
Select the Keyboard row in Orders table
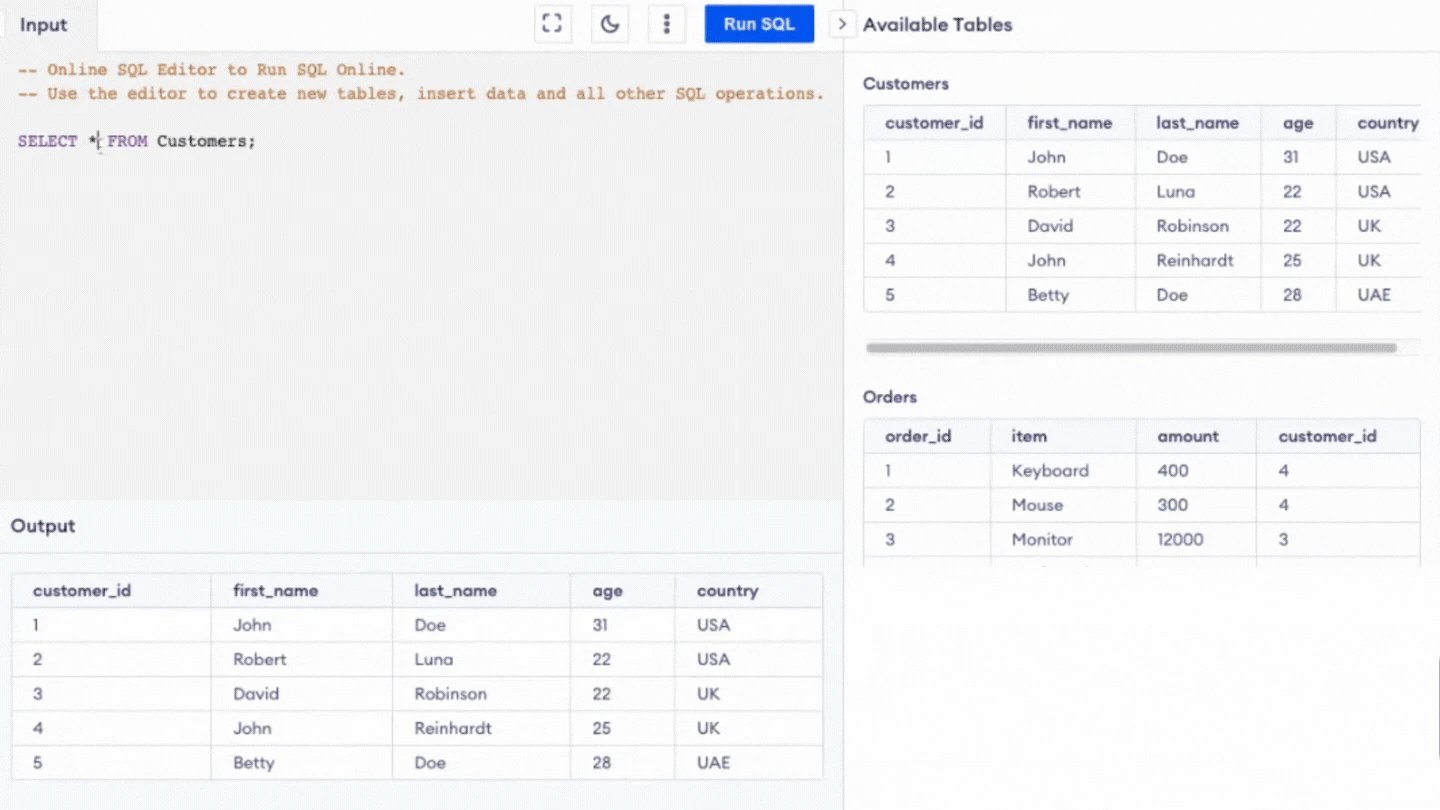click(1050, 471)
